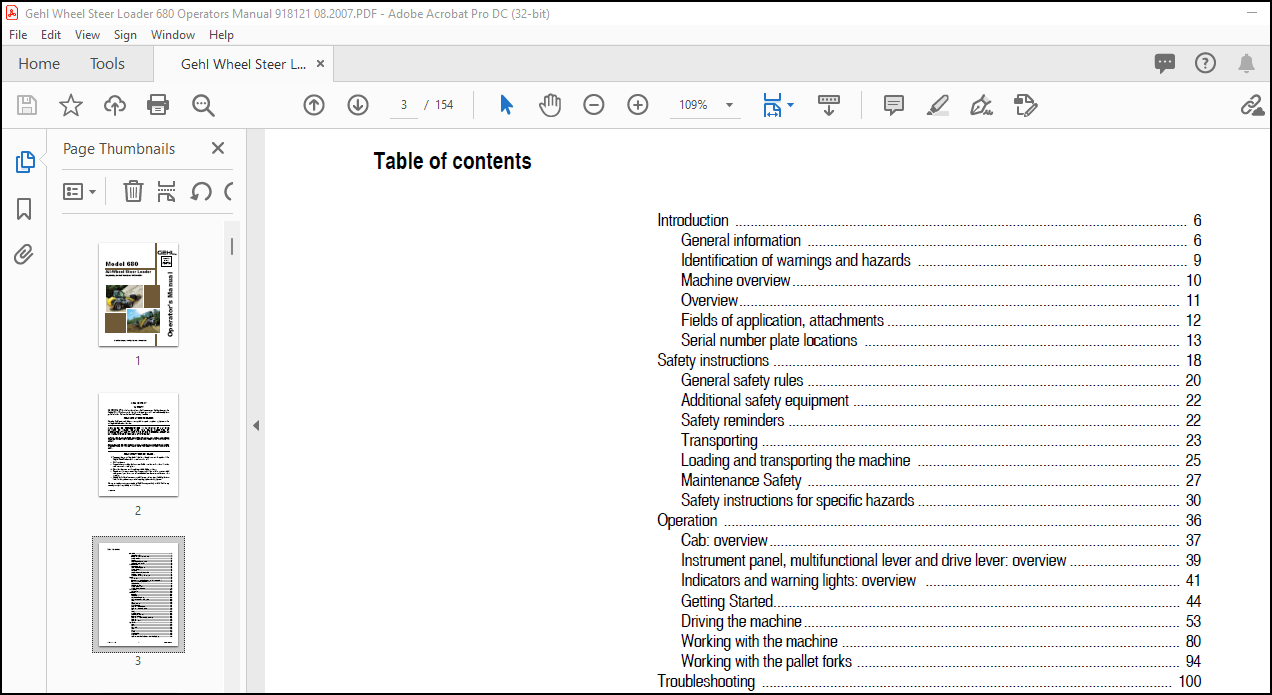This screenshot has height=695, width=1272.
Task: Click General safety rules entry
Action: click(x=742, y=380)
